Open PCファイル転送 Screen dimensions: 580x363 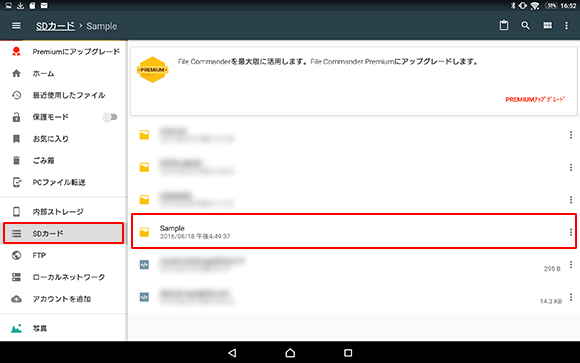[x=64, y=182]
